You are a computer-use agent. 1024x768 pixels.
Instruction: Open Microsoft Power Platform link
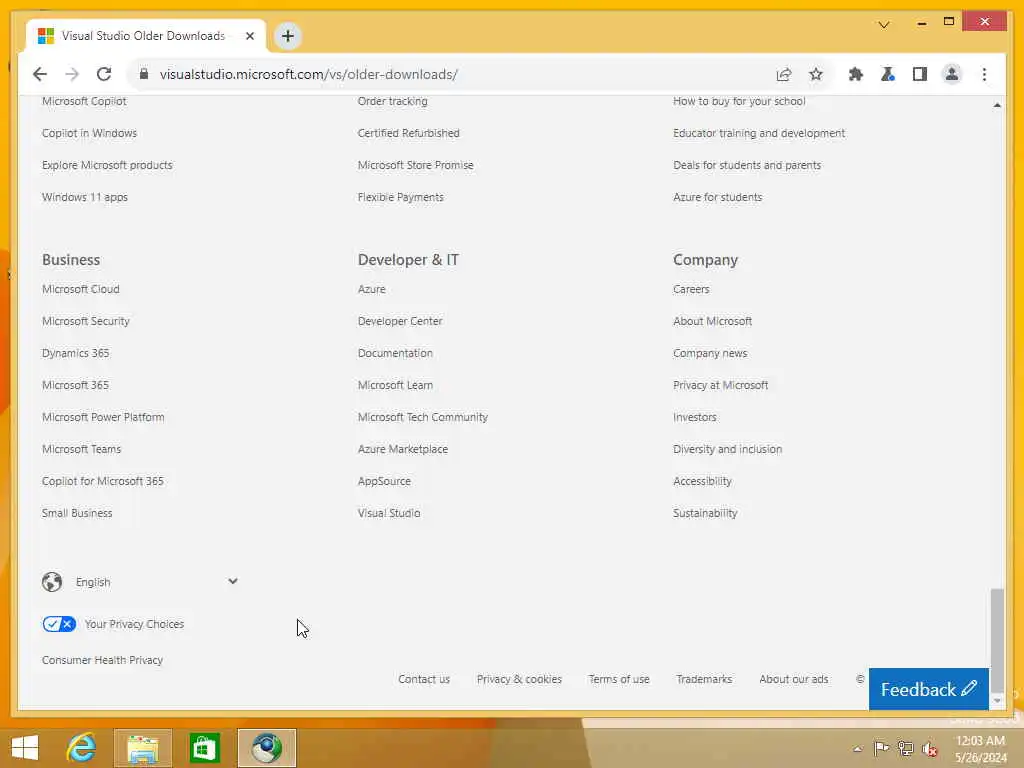click(x=103, y=417)
